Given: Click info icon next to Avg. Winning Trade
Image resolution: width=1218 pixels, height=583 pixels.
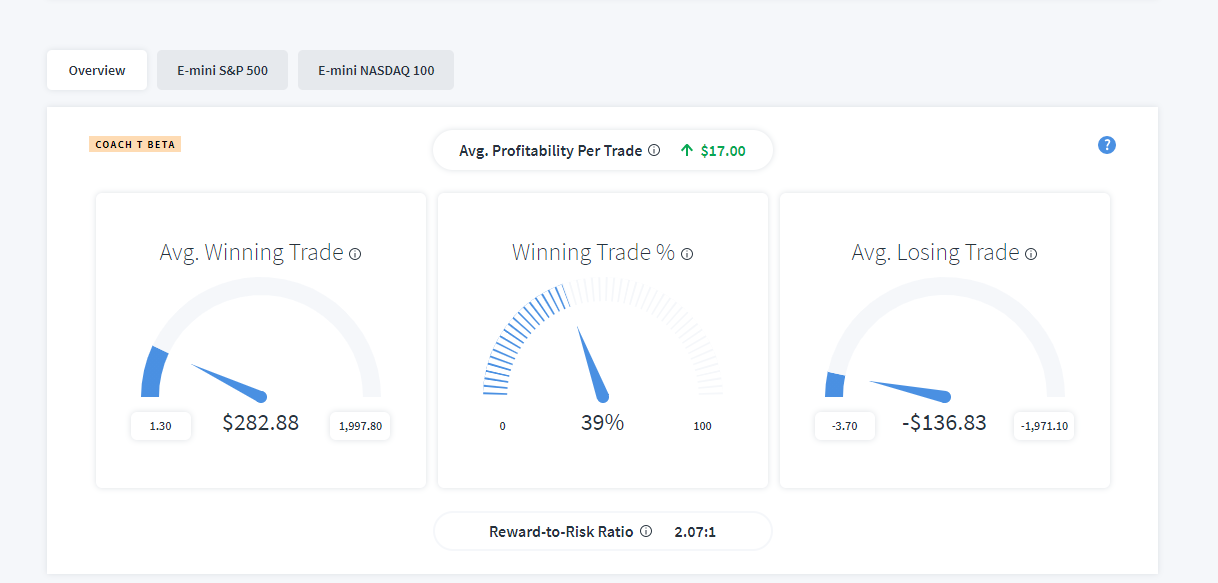Looking at the screenshot, I should [x=355, y=254].
